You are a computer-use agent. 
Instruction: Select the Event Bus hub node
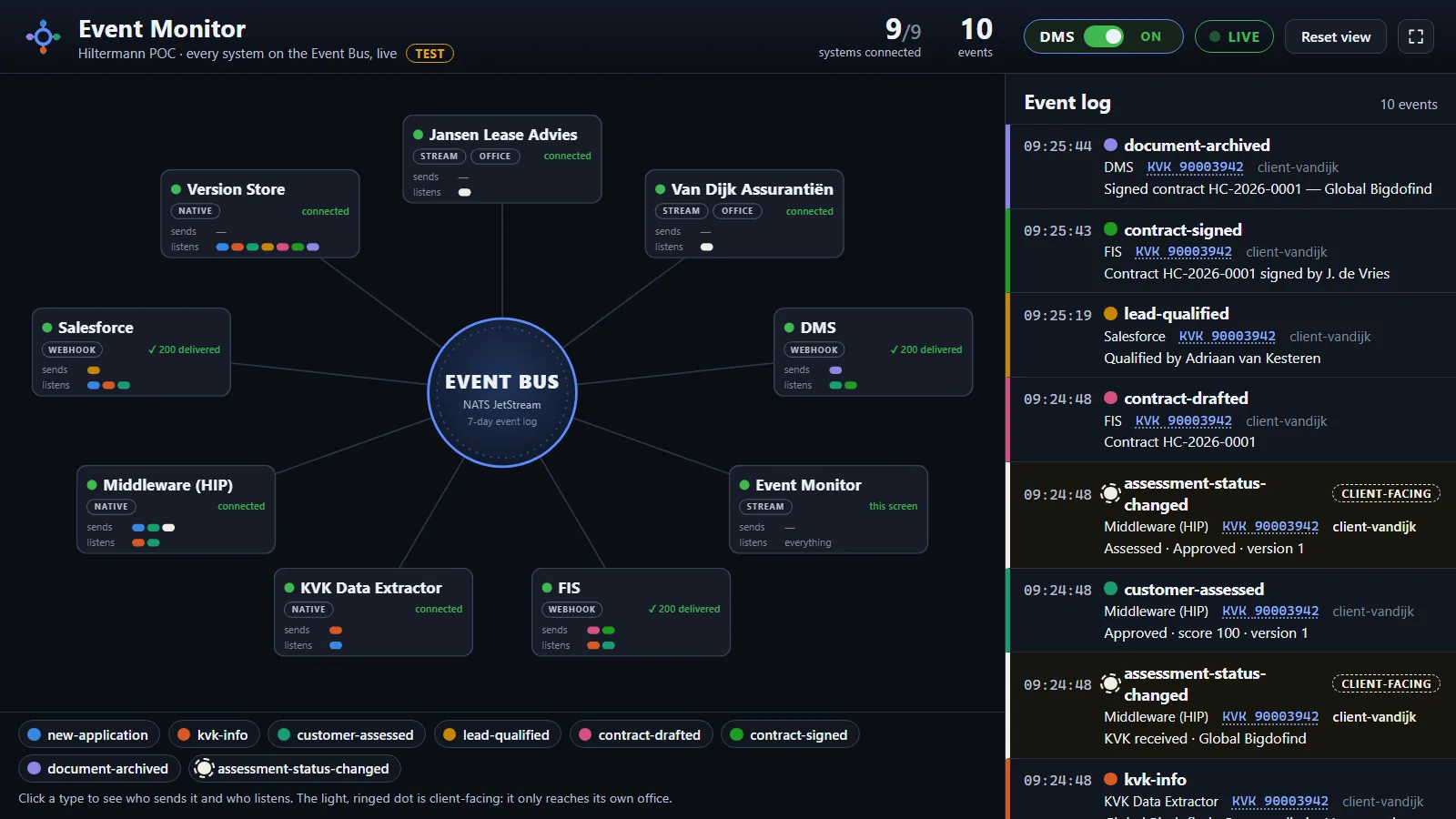tap(502, 392)
